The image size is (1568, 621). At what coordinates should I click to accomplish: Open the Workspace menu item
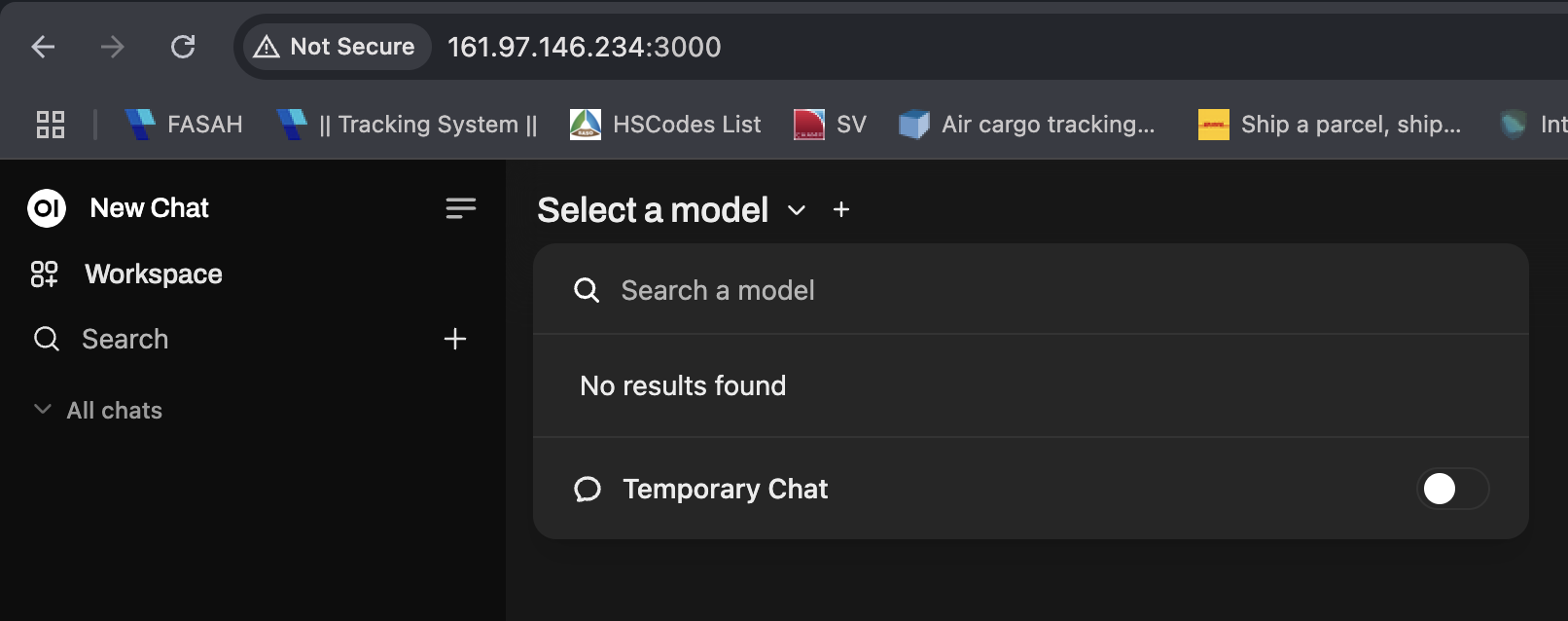coord(154,274)
